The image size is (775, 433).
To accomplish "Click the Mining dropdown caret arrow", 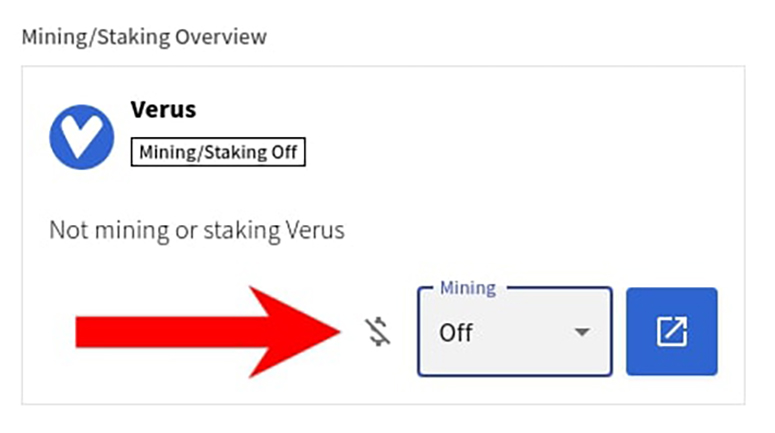I will pos(582,332).
